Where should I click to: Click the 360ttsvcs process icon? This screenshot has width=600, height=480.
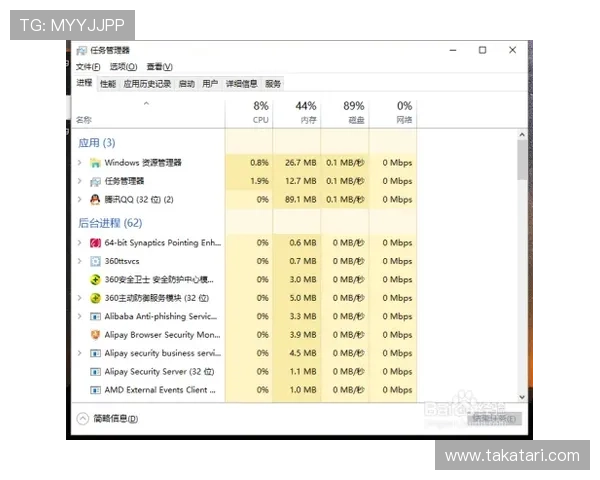[95, 261]
